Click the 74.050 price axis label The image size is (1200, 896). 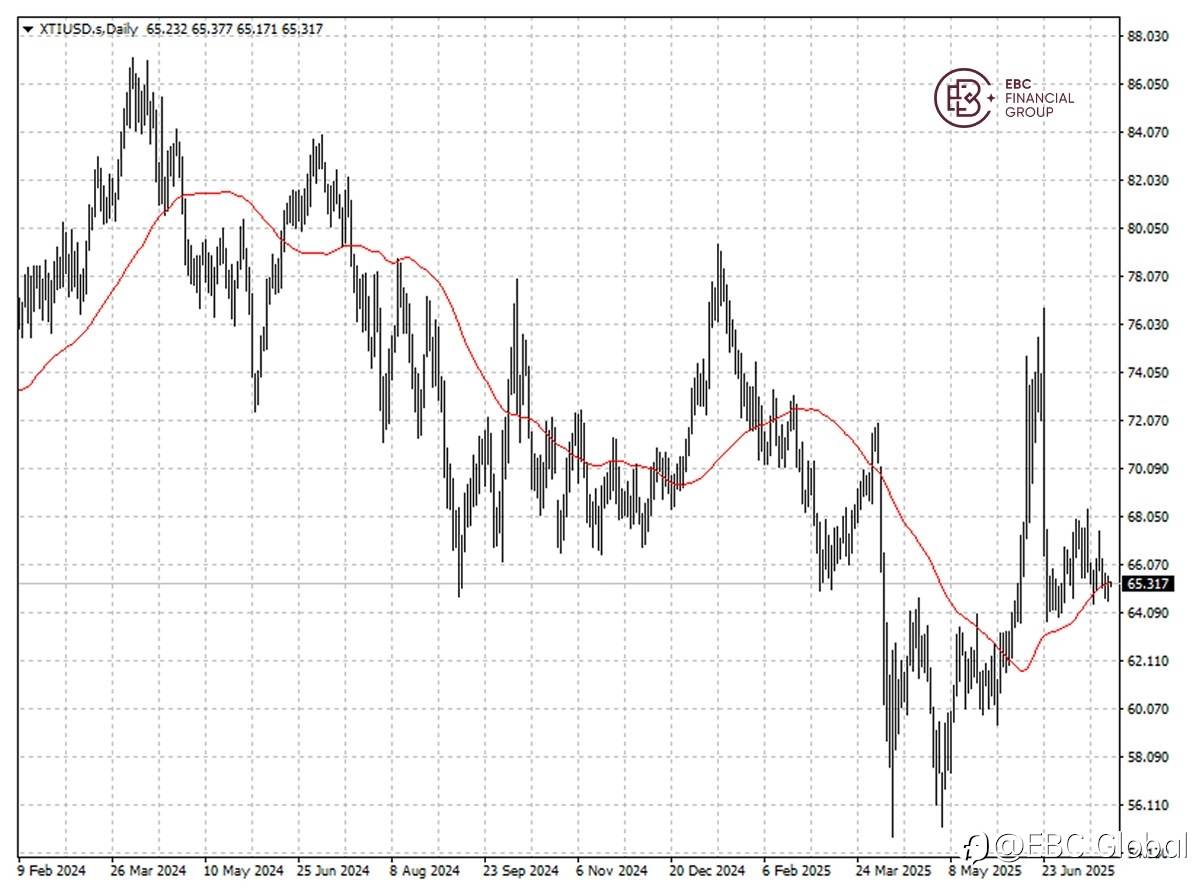tap(1148, 372)
